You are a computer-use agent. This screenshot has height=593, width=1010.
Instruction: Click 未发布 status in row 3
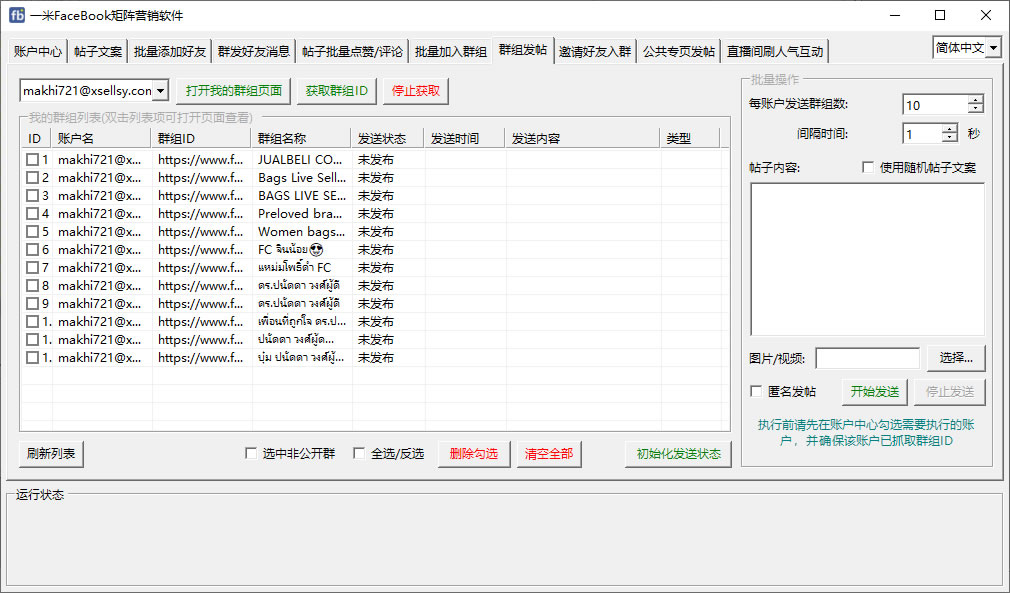pyautogui.click(x=376, y=196)
